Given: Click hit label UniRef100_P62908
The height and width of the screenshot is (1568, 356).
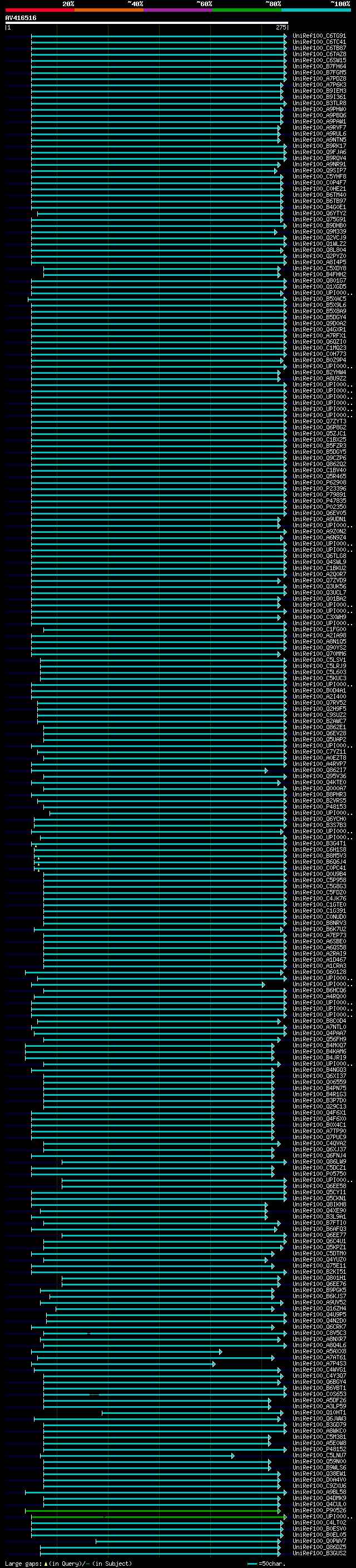Looking at the screenshot, I should (x=319, y=483).
